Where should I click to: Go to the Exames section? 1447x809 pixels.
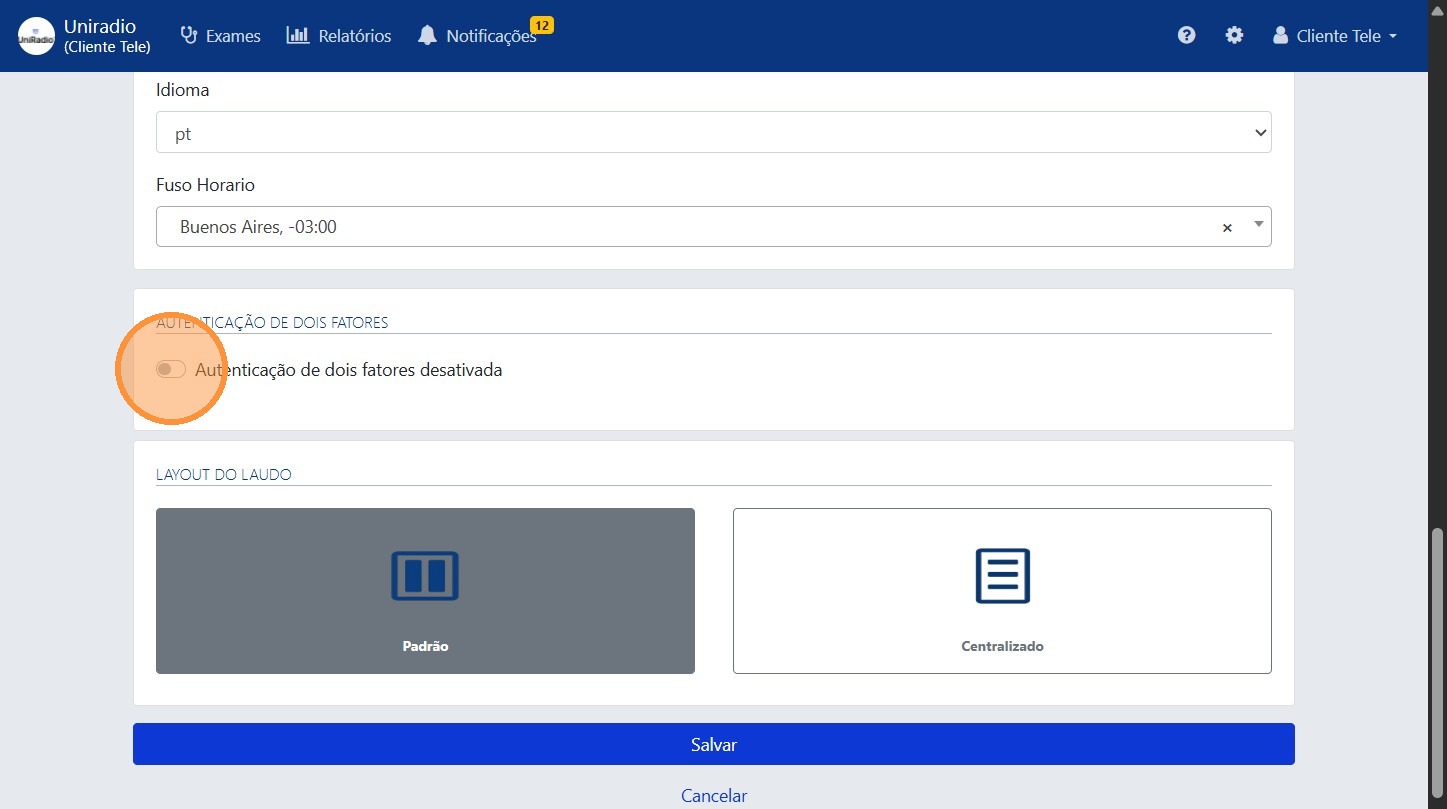pos(220,35)
